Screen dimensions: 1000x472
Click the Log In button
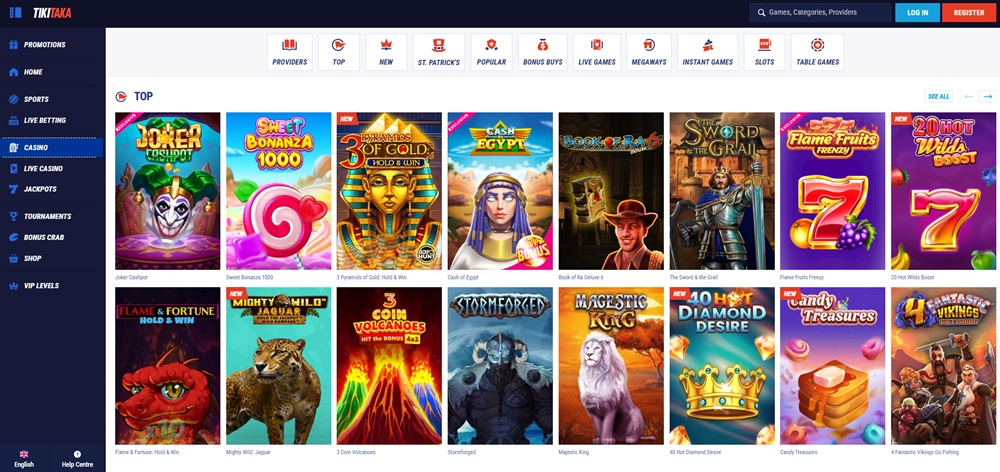click(917, 12)
